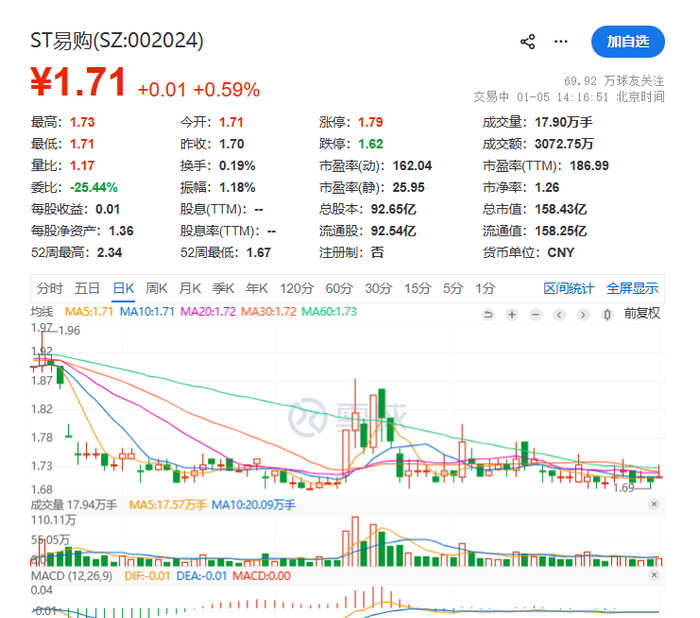Close the MACD indicator panel
Screen dimensions: 700x618
(654, 575)
